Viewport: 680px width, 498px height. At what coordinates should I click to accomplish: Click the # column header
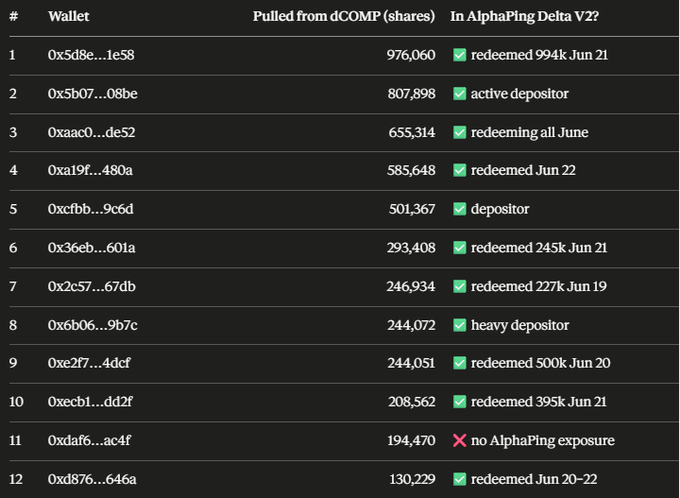click(13, 16)
